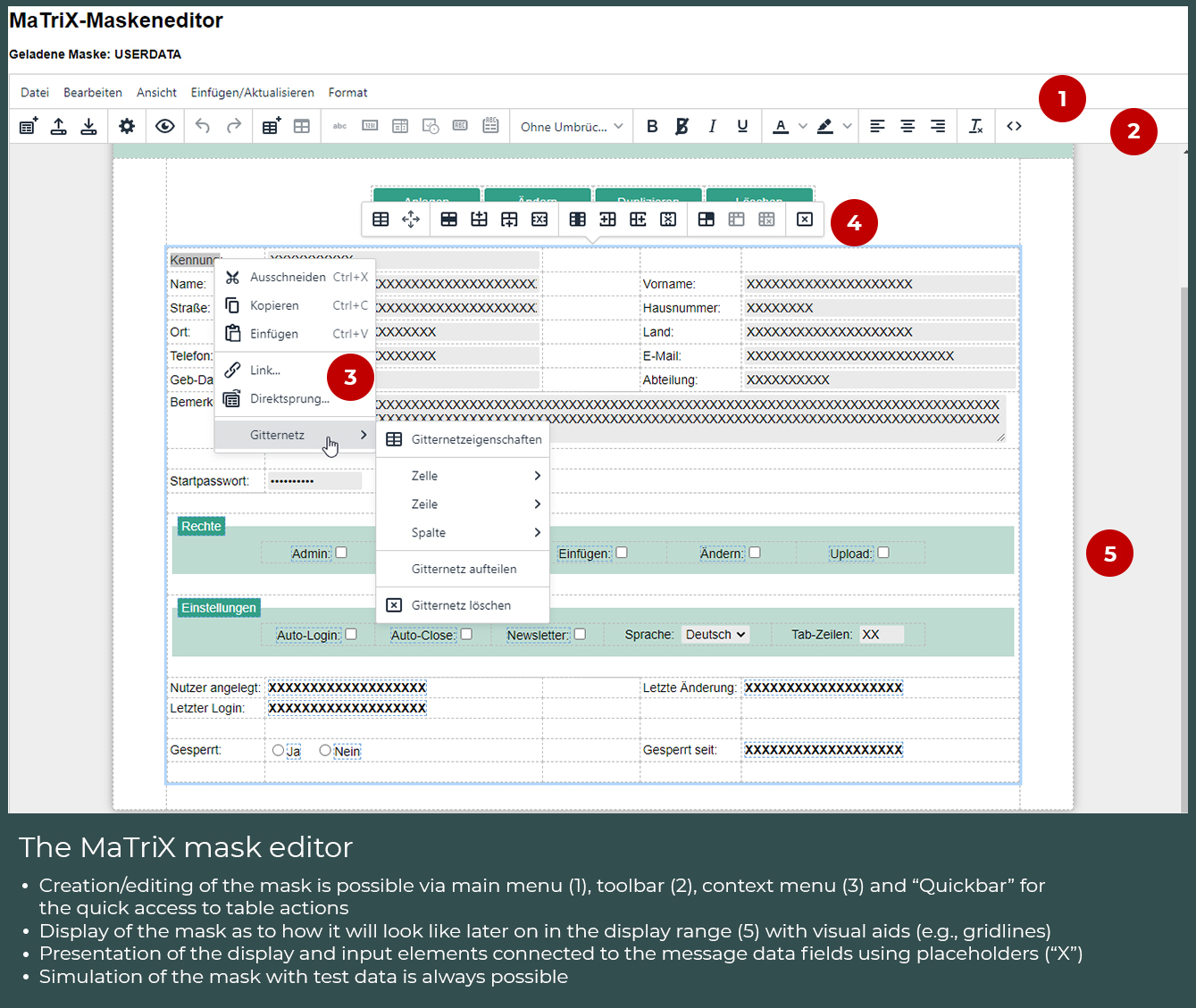Open the Sprache Deutsch dropdown
The image size is (1196, 1008).
(x=715, y=635)
